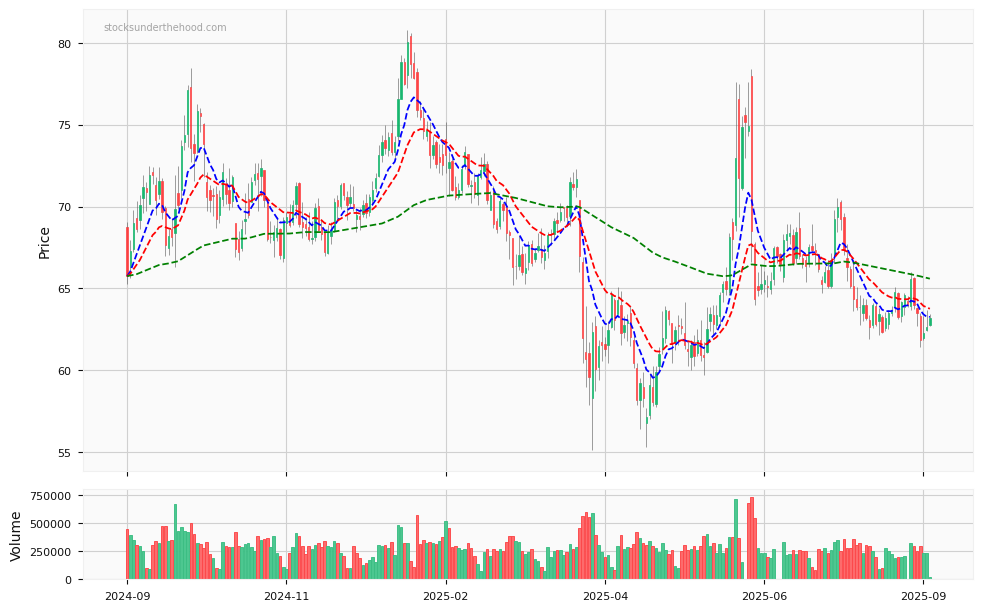Viewport: 983px width, 611px height.
Task: Click the volume axis label 0
Action: click(x=69, y=580)
